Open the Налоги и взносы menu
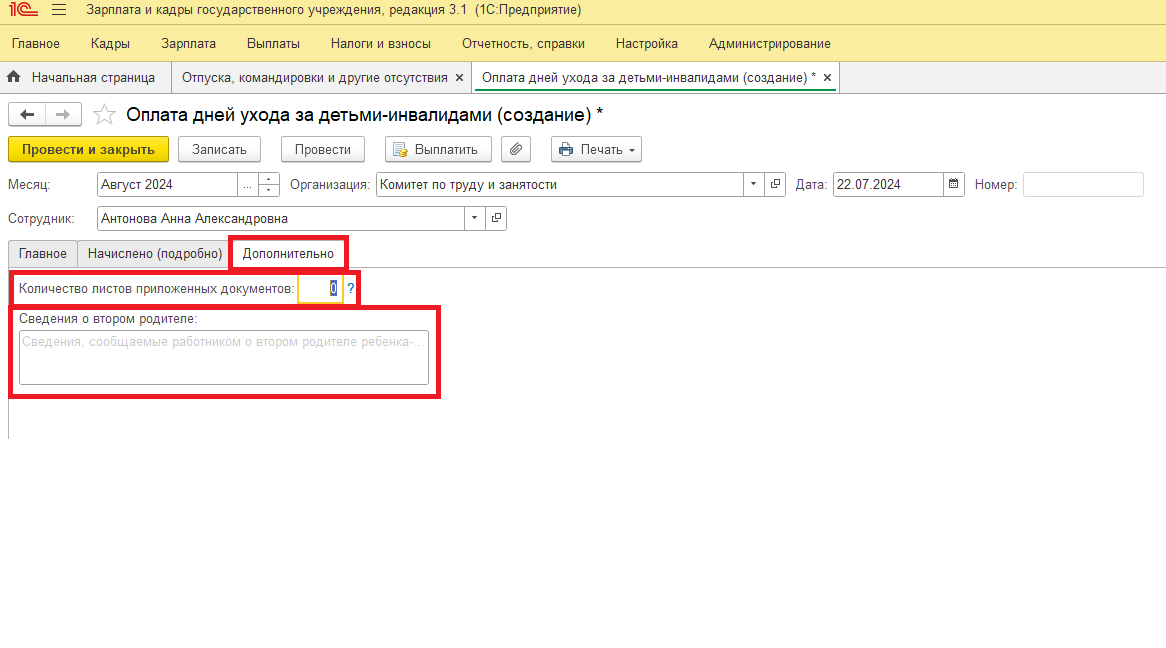The width and height of the screenshot is (1166, 648). click(x=381, y=43)
